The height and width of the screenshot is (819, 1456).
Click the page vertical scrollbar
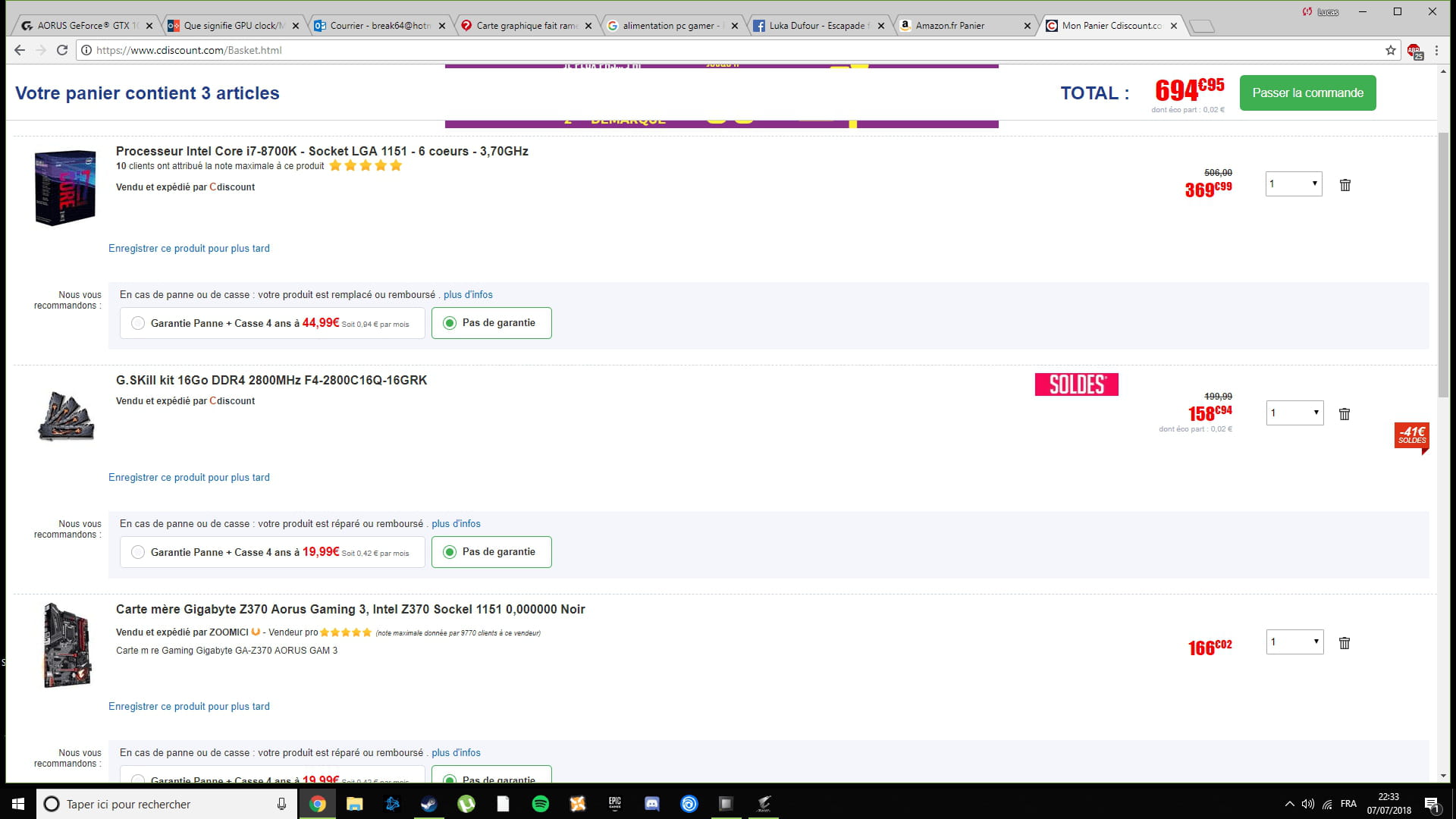pos(1443,265)
